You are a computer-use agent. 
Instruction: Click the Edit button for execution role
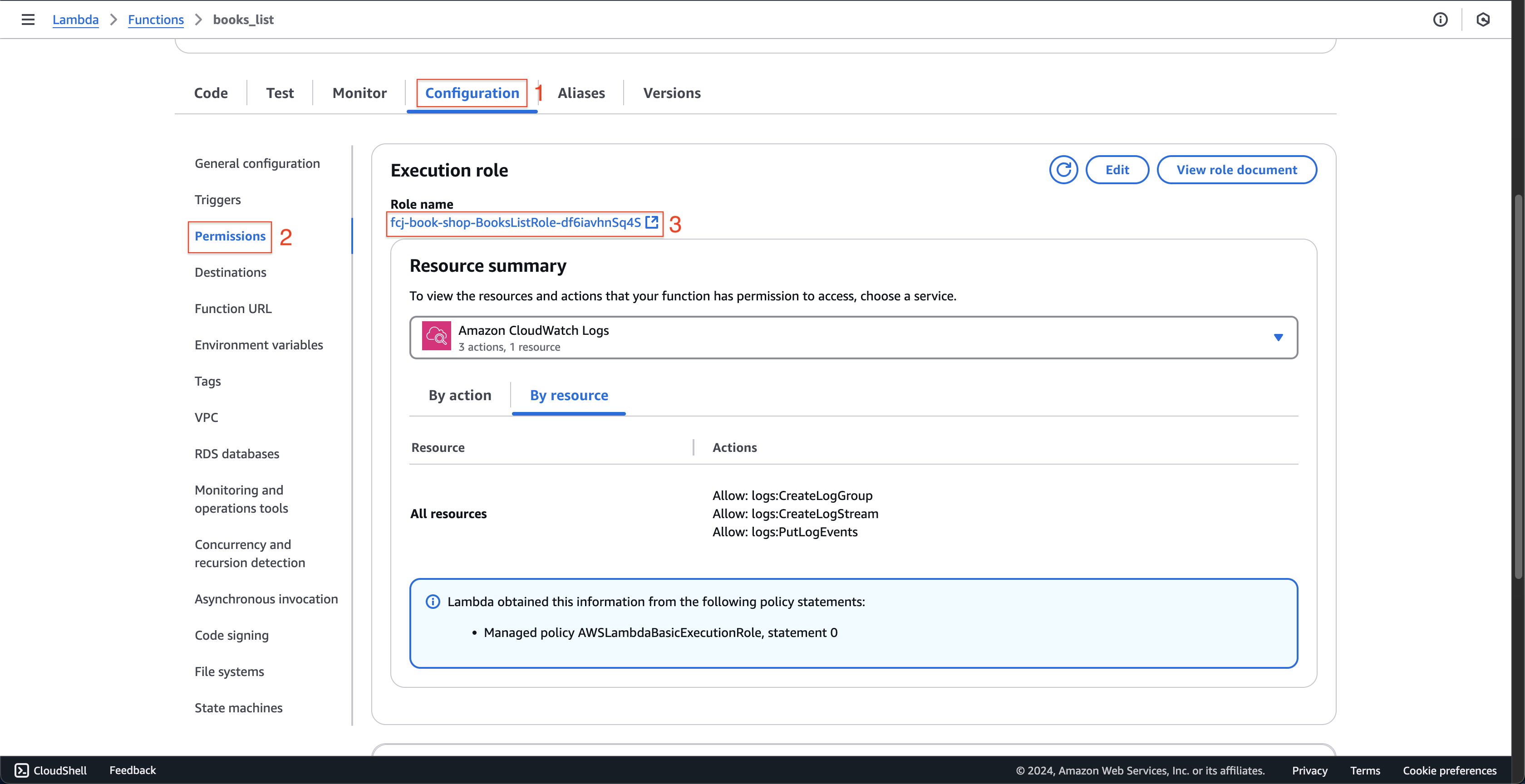tap(1117, 171)
